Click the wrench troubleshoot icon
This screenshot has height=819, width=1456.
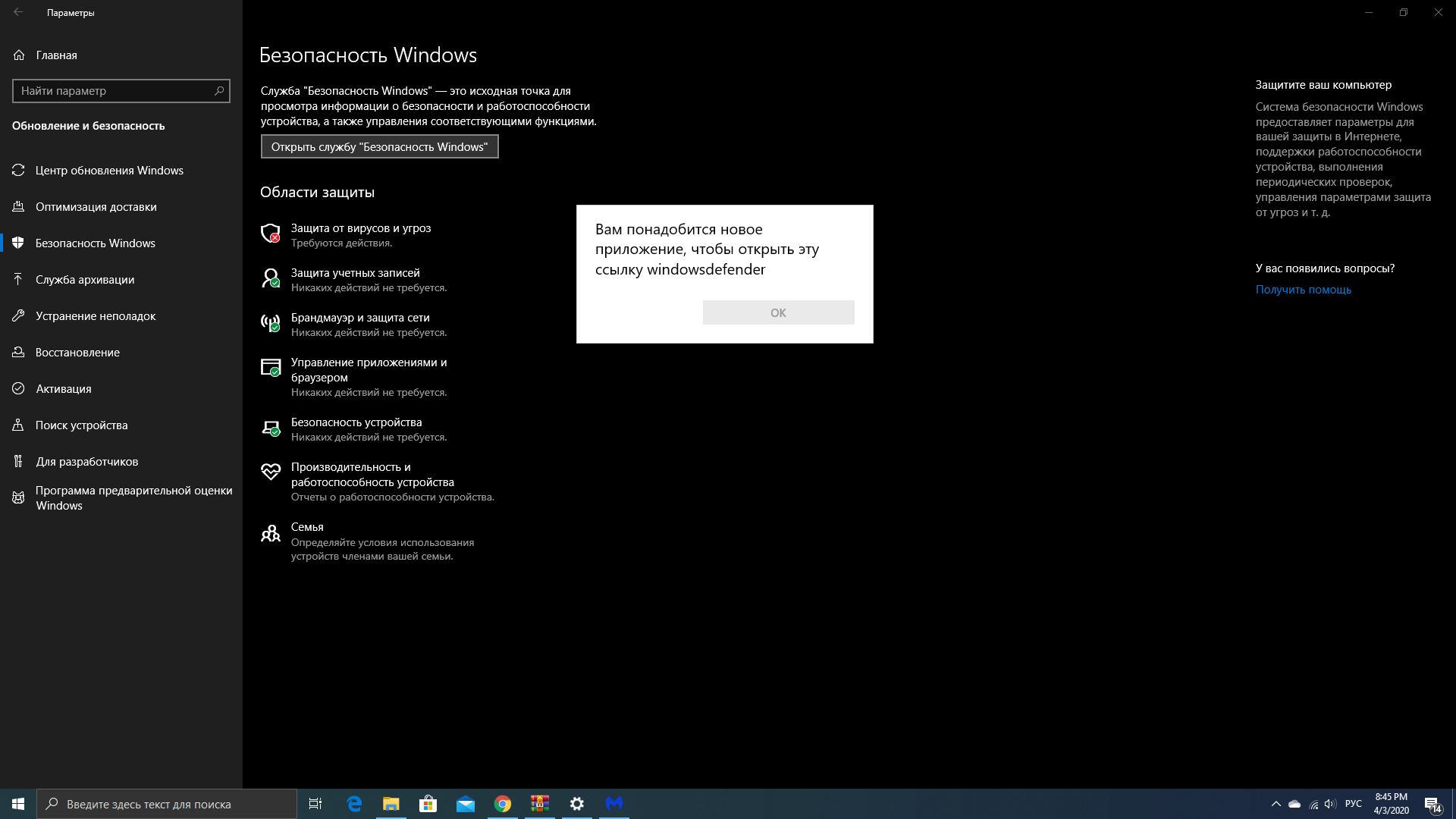click(18, 316)
